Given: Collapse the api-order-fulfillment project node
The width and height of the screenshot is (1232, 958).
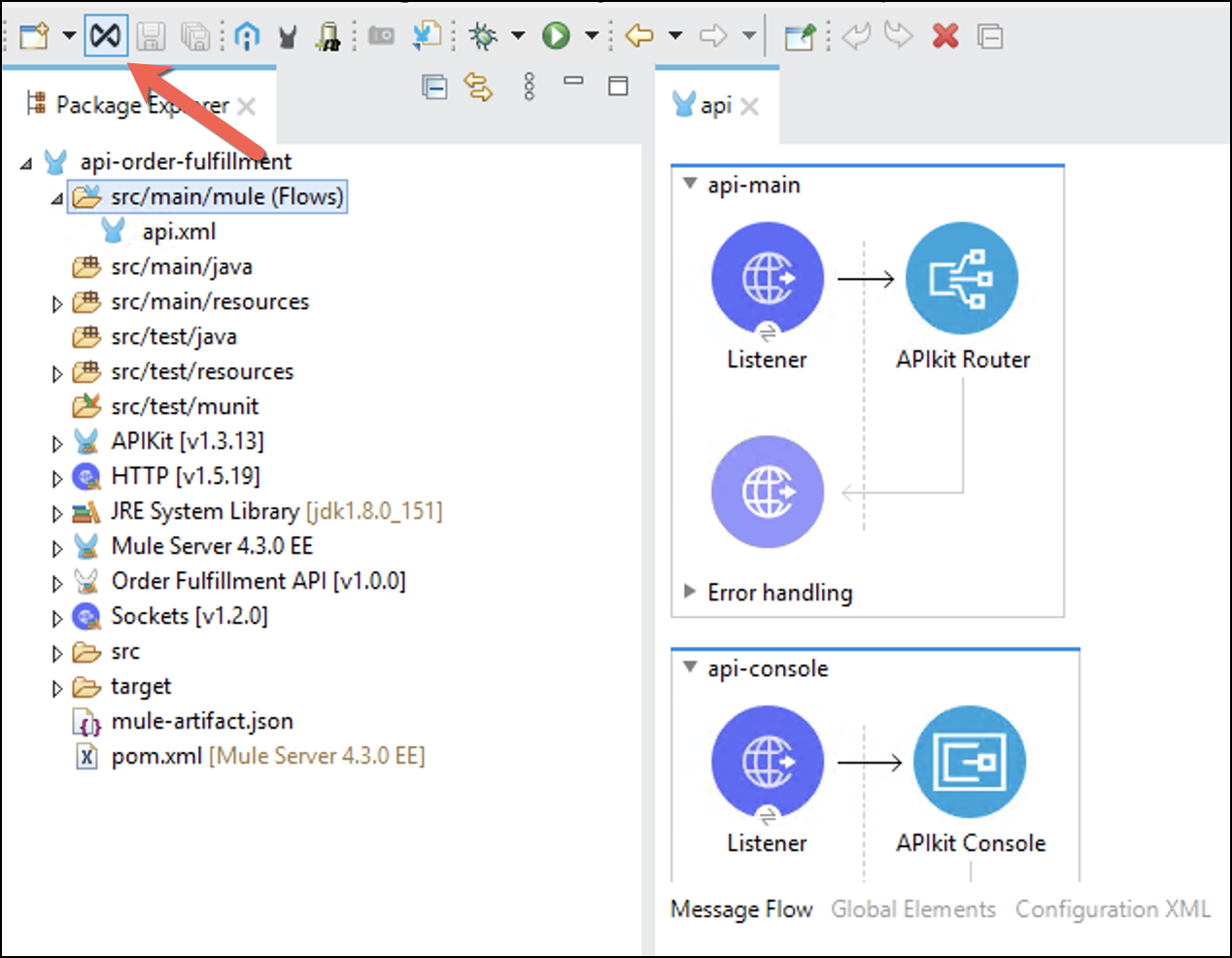Looking at the screenshot, I should (26, 163).
